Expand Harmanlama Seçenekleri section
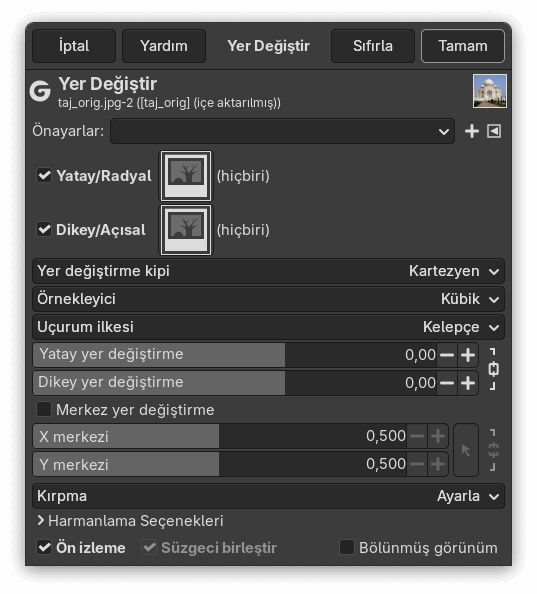Viewport: 537px width, 594px height. coord(130,521)
